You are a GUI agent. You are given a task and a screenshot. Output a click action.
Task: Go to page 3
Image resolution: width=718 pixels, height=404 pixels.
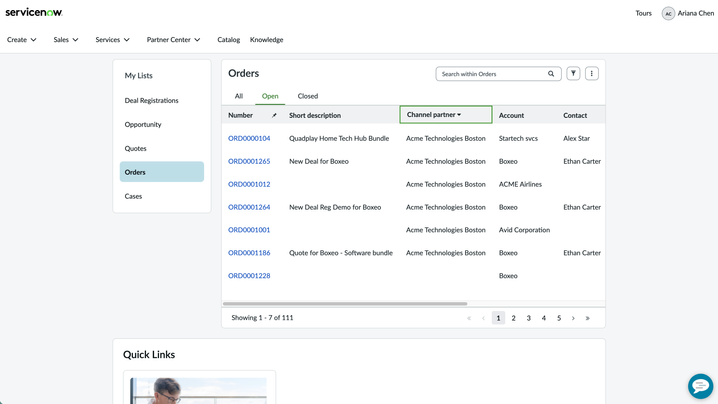coord(528,318)
